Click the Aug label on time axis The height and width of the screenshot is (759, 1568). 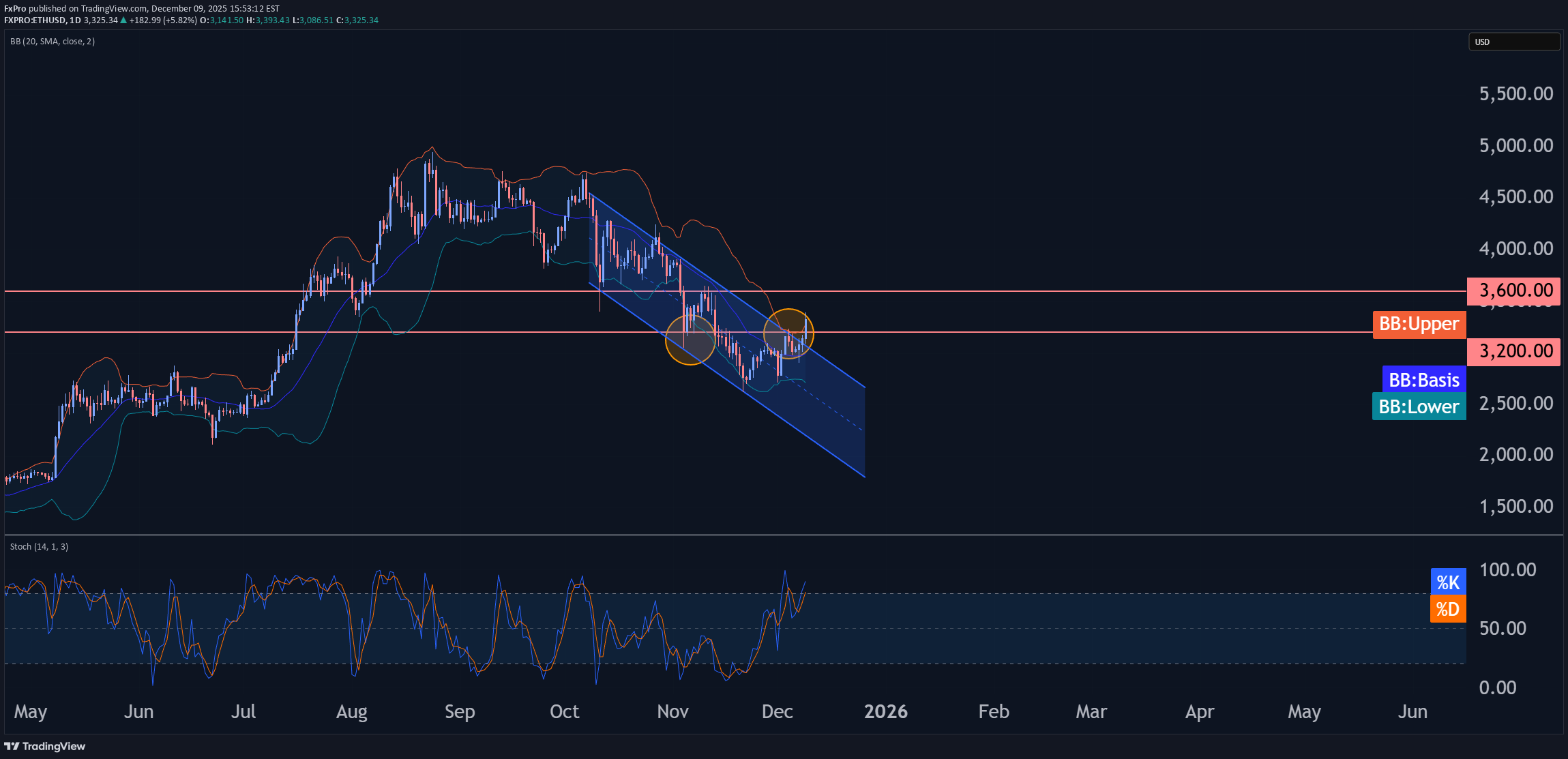(351, 712)
